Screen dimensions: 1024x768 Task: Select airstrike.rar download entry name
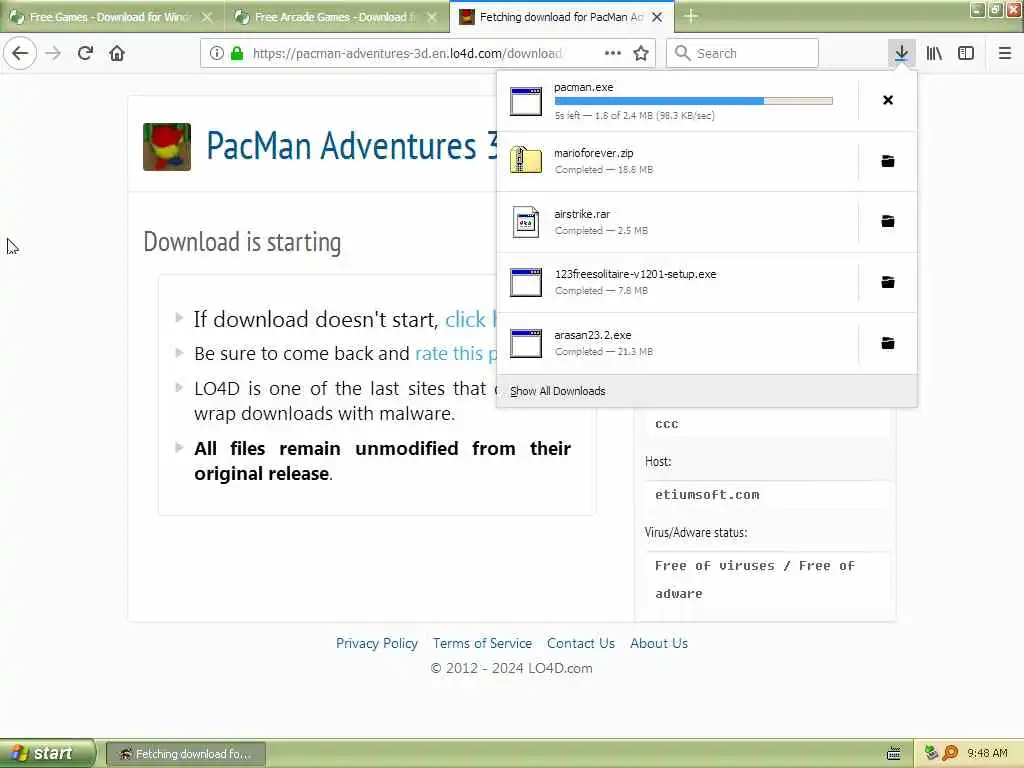coord(582,214)
